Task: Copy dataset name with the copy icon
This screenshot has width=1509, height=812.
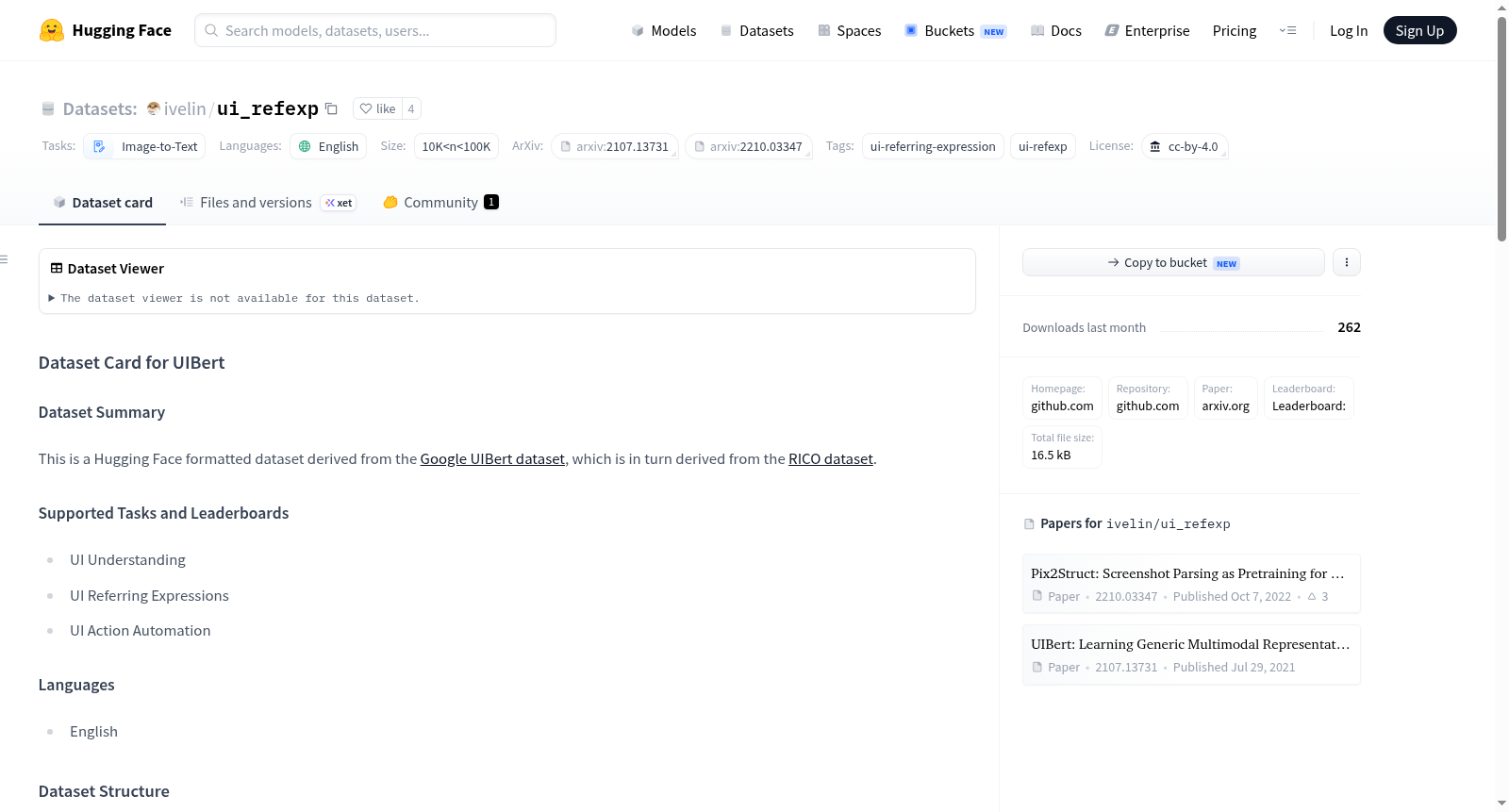Action: point(331,108)
